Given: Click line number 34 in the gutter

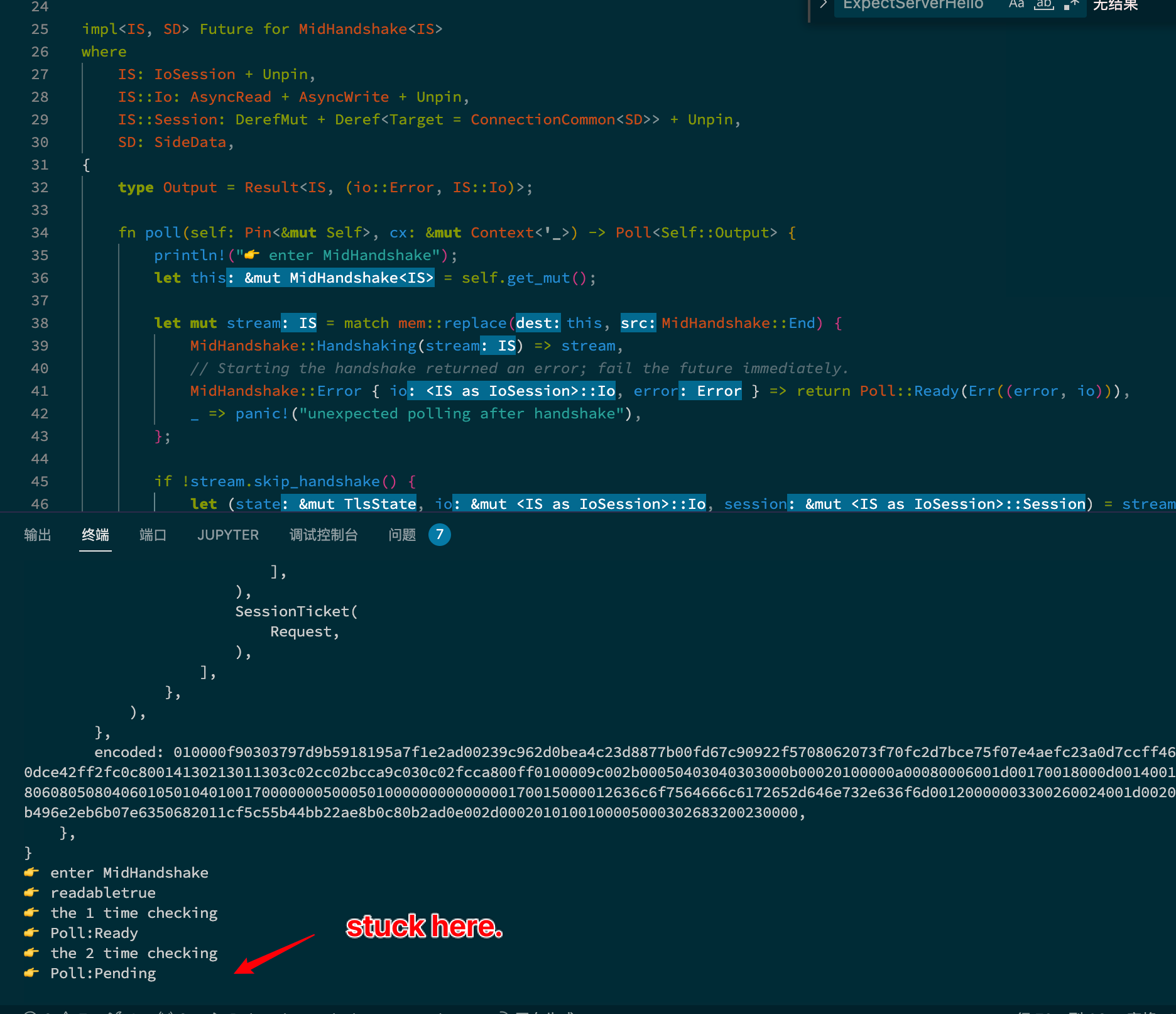Looking at the screenshot, I should pos(40,232).
